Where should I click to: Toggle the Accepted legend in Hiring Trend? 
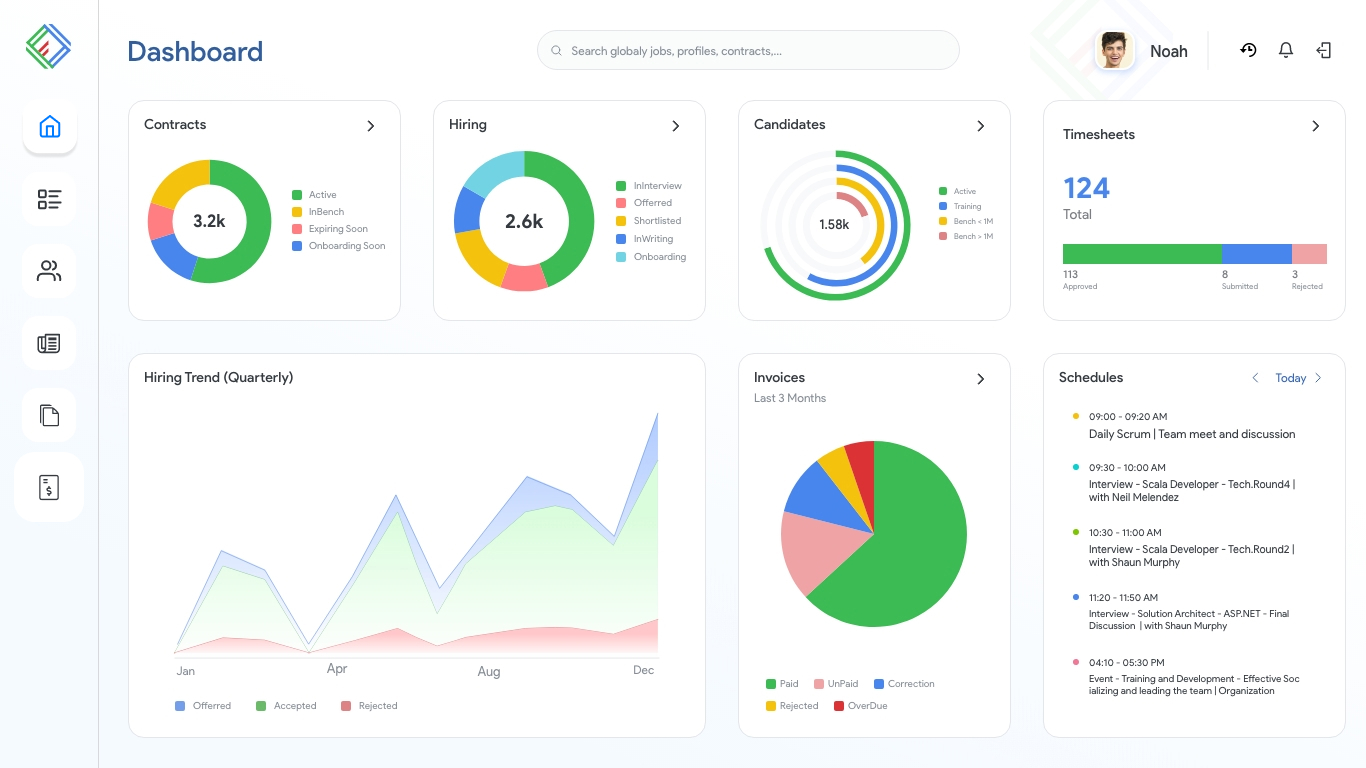286,706
